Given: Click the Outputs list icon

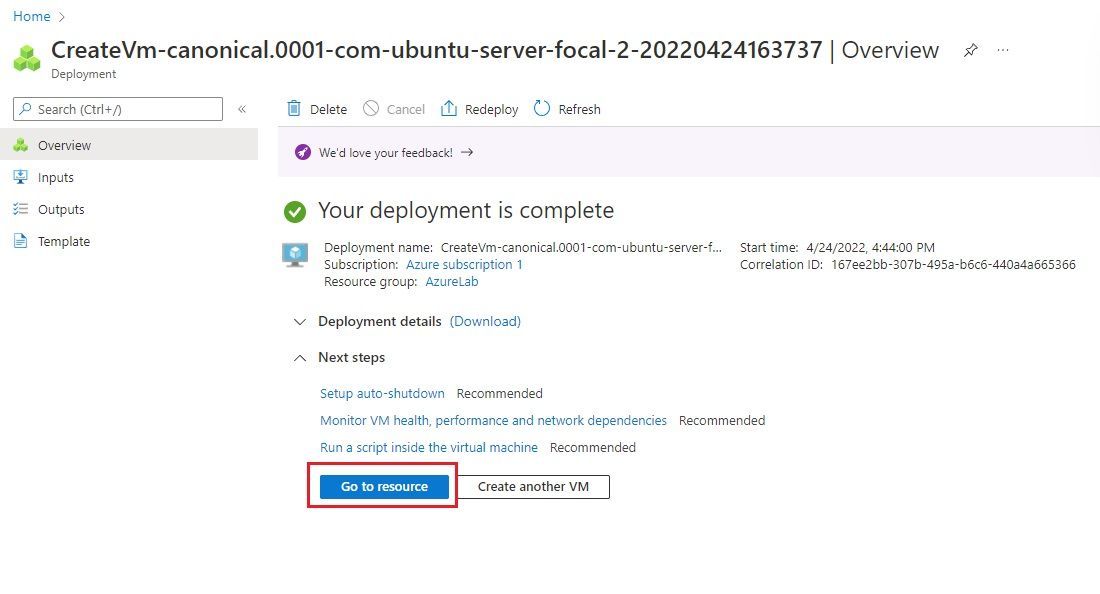Looking at the screenshot, I should 20,209.
